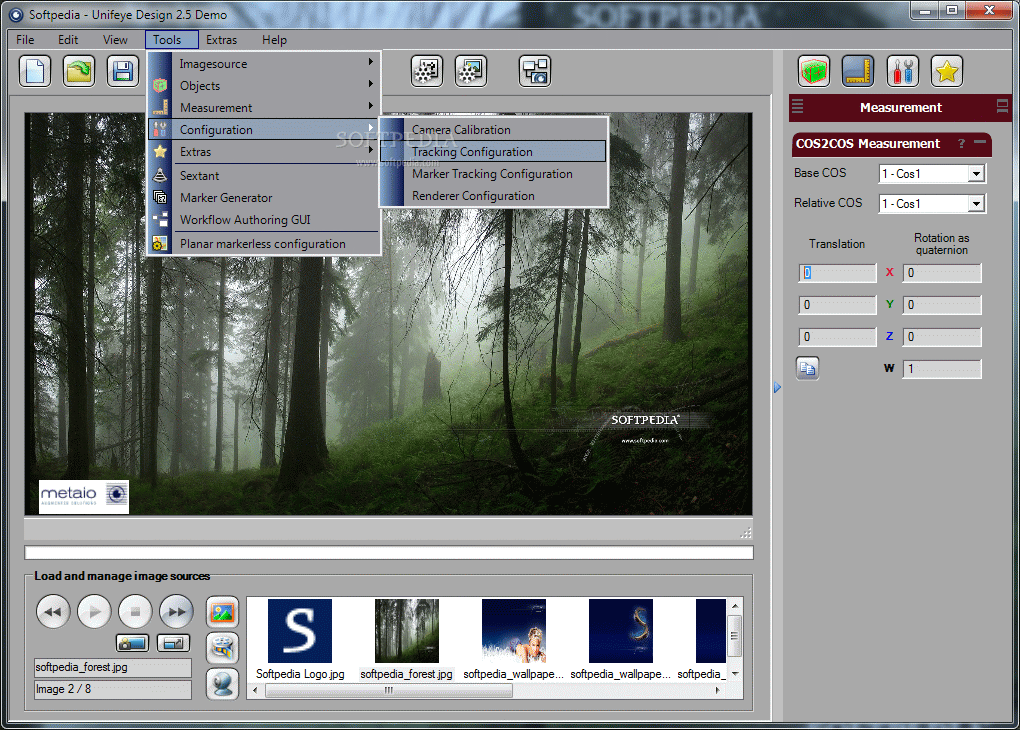Click the rewind playback button

[x=53, y=612]
